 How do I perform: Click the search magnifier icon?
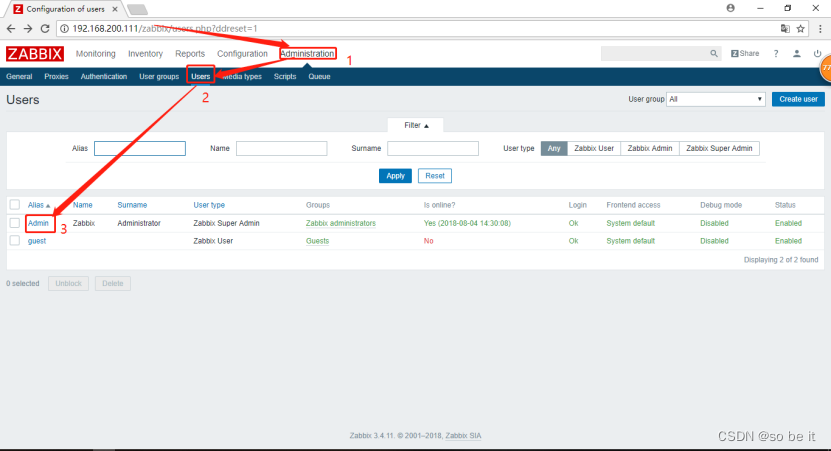pyautogui.click(x=714, y=54)
